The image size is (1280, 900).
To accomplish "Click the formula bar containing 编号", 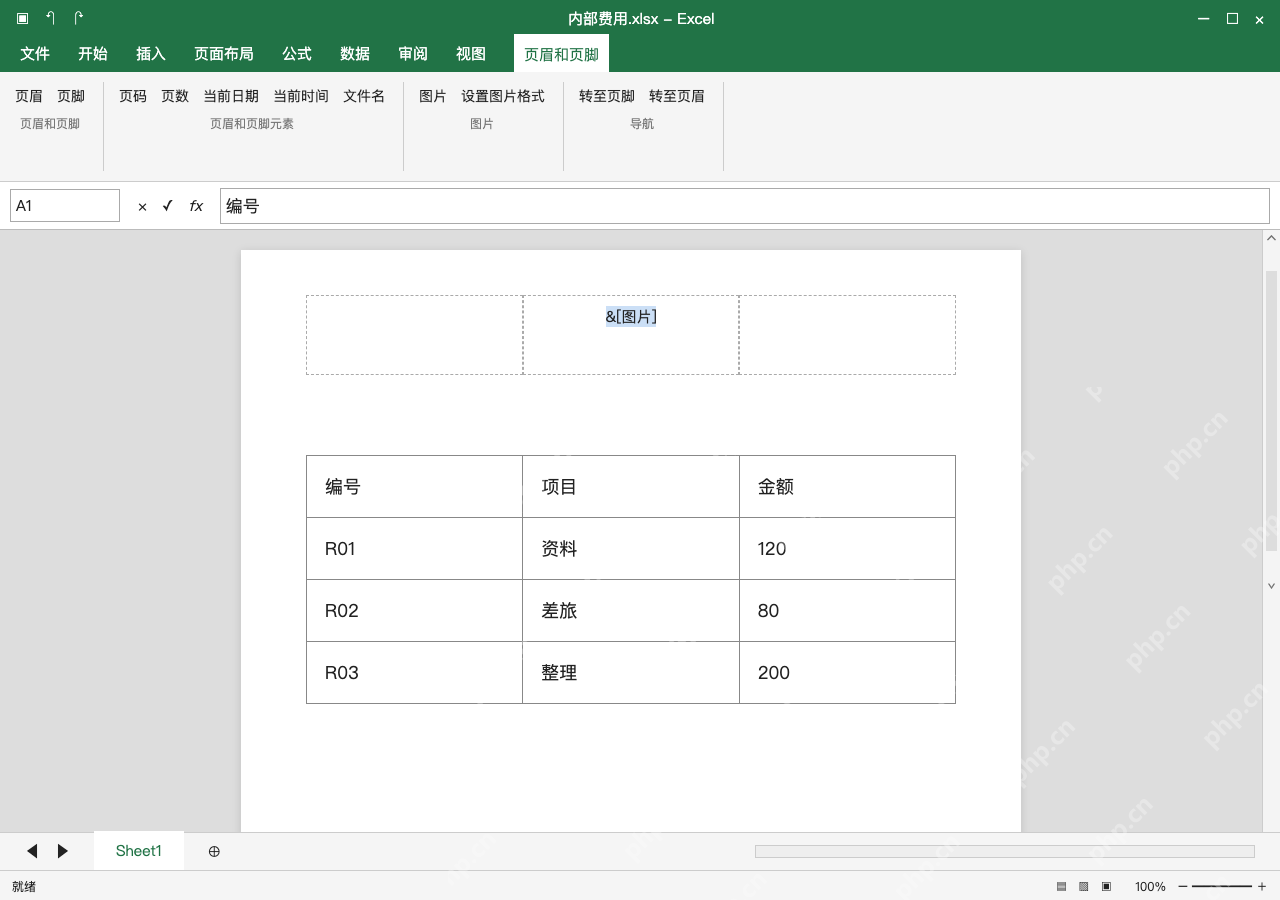I will click(x=745, y=206).
